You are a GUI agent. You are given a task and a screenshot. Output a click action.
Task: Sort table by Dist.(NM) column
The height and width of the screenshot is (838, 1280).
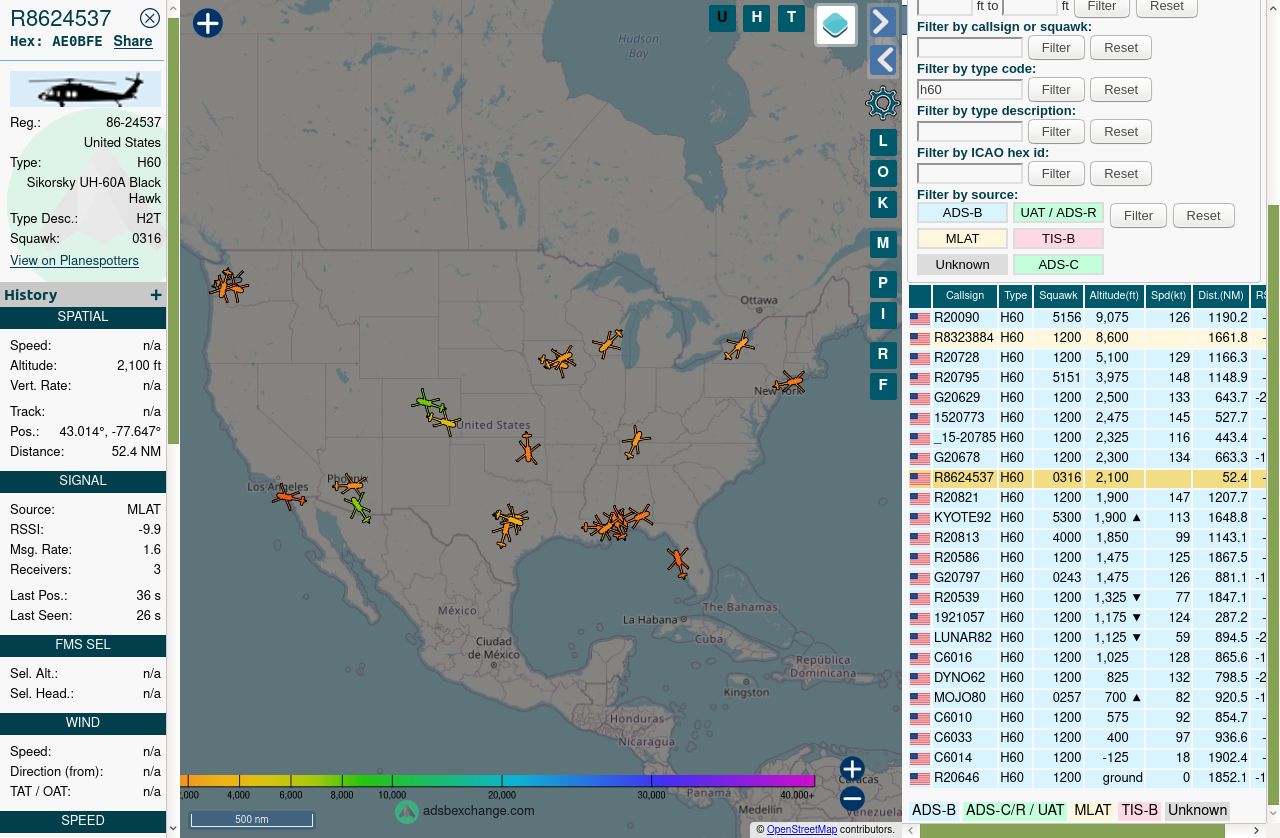[1221, 296]
